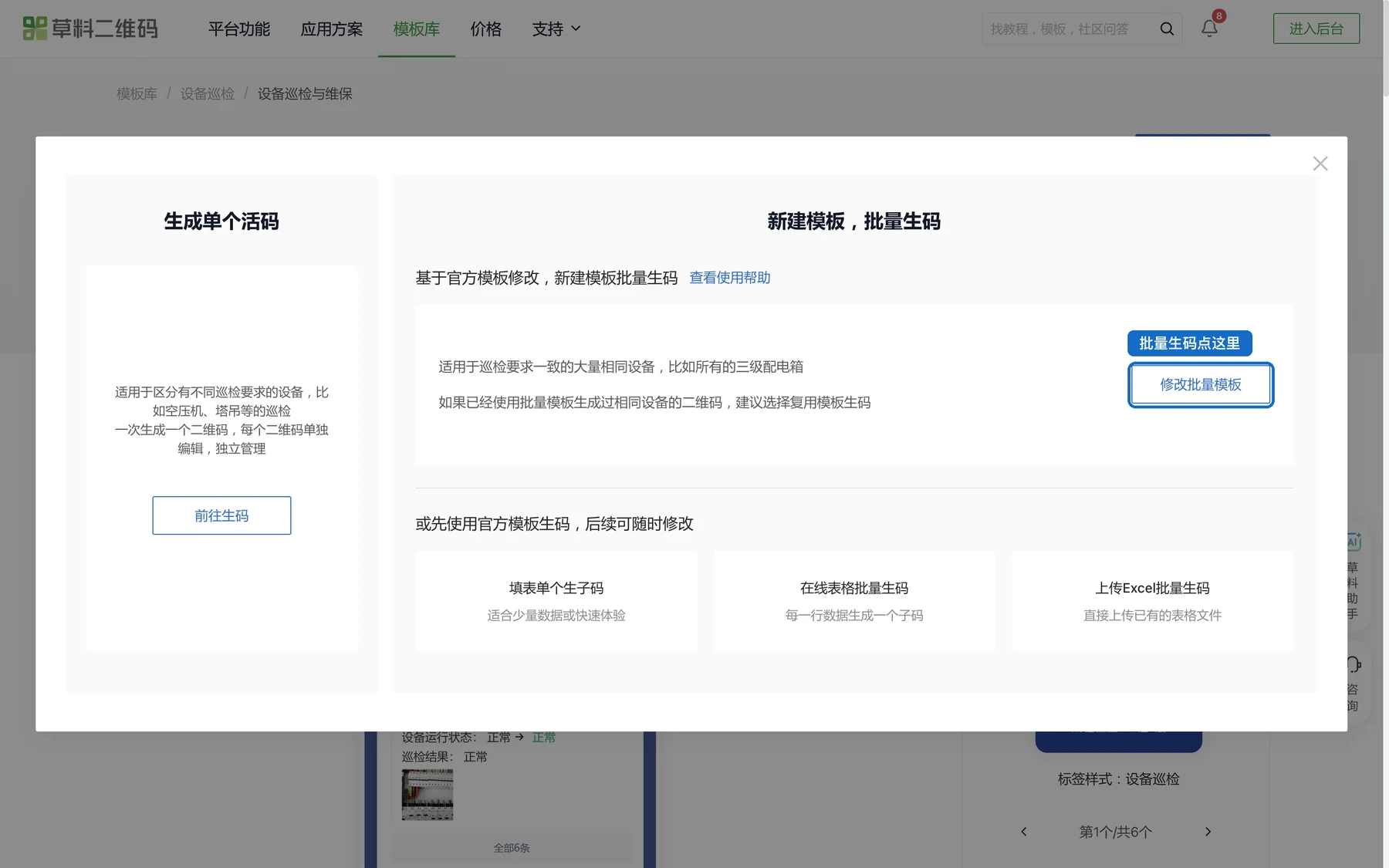Open 应用方案 in the top navigation
Viewport: 1389px width, 868px height.
tap(332, 29)
